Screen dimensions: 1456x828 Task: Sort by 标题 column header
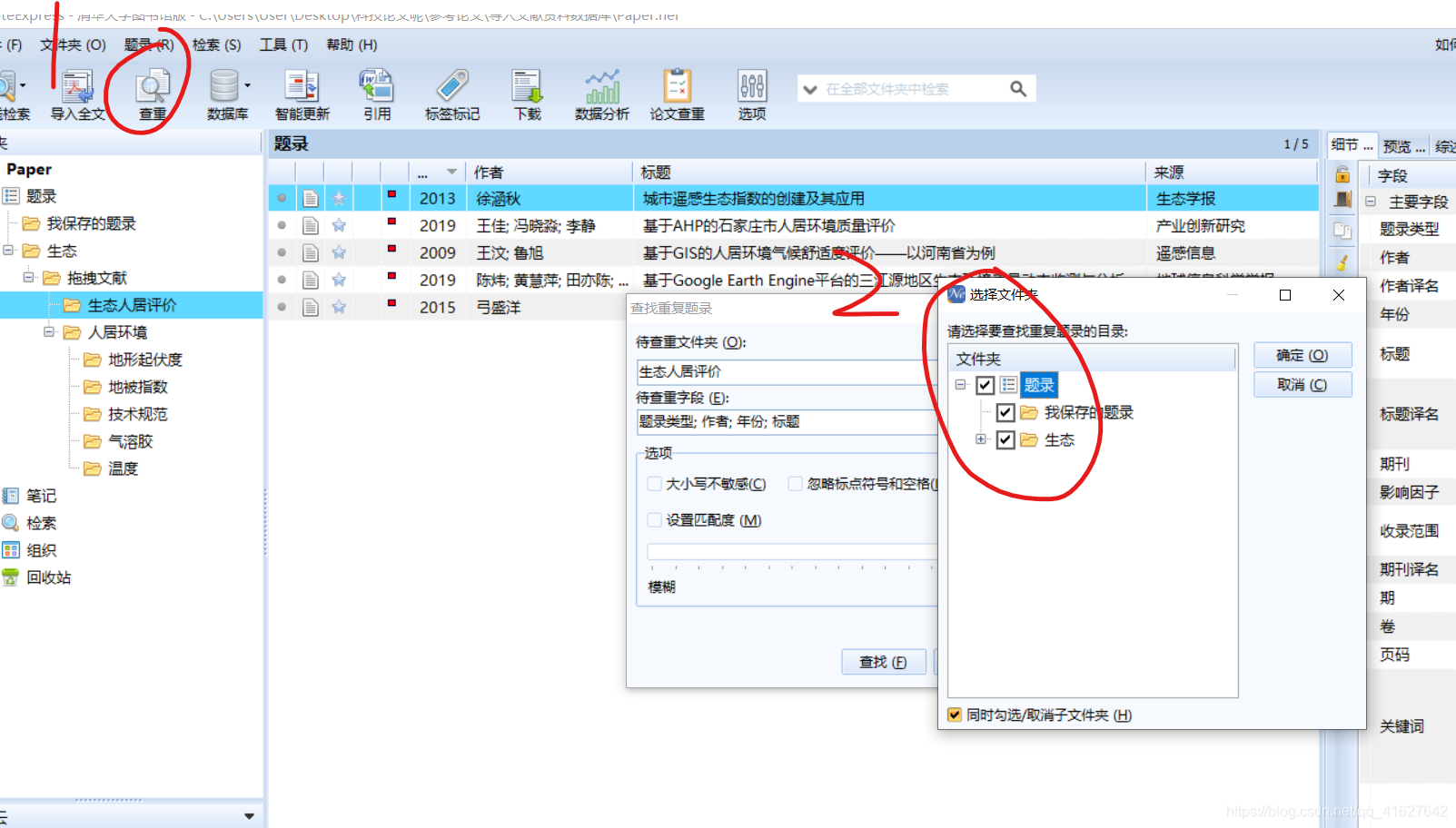(887, 172)
